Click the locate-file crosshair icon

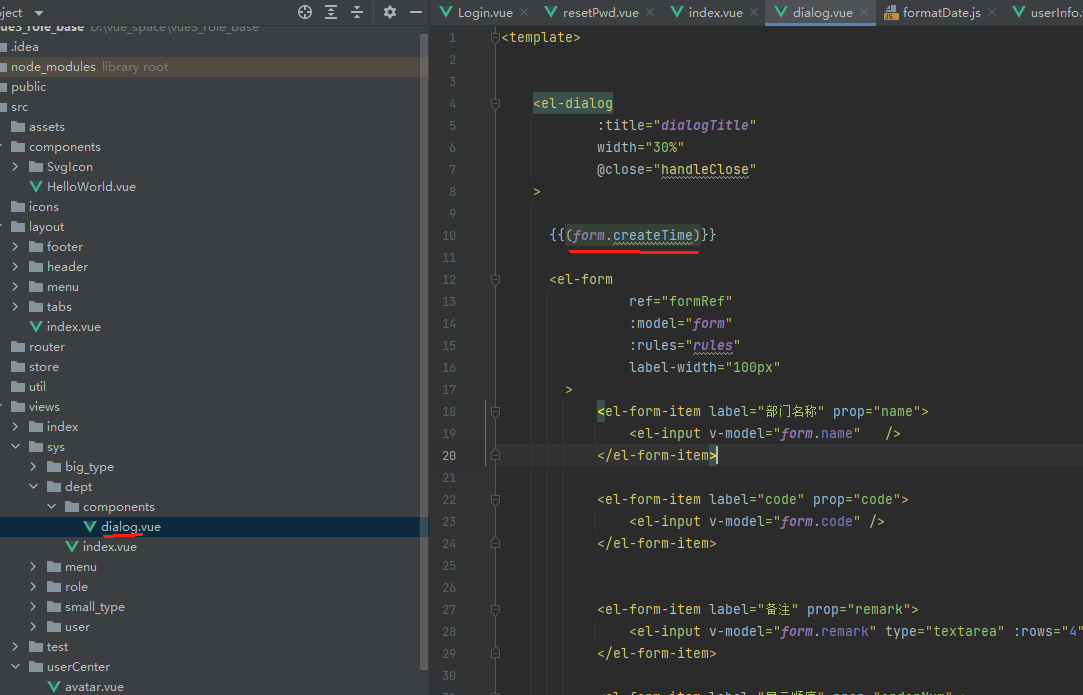click(305, 12)
